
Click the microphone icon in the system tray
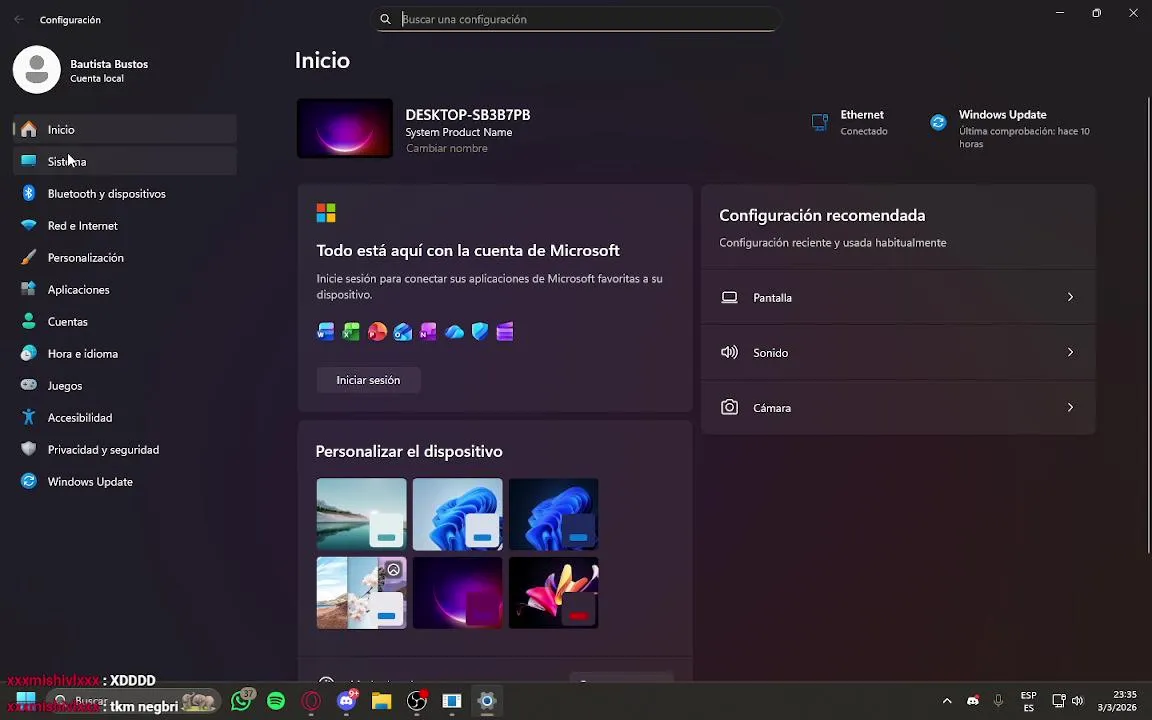(x=998, y=701)
